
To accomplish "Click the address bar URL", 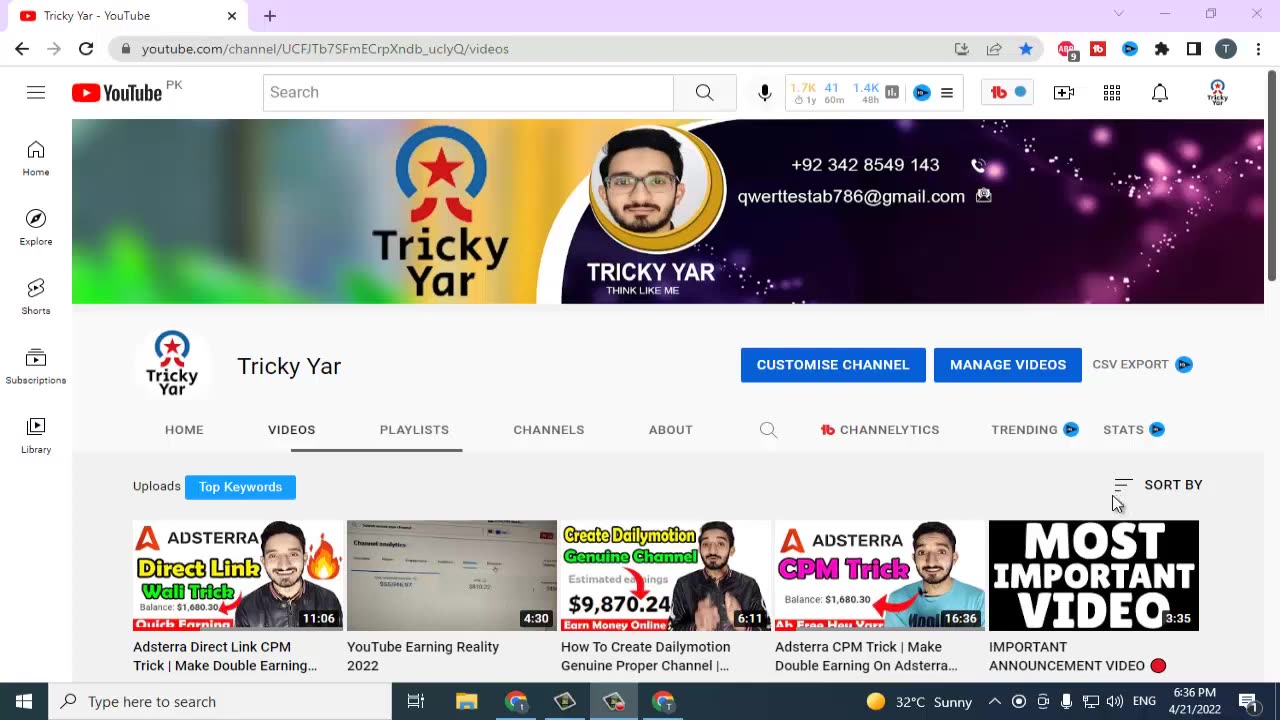I will click(325, 49).
